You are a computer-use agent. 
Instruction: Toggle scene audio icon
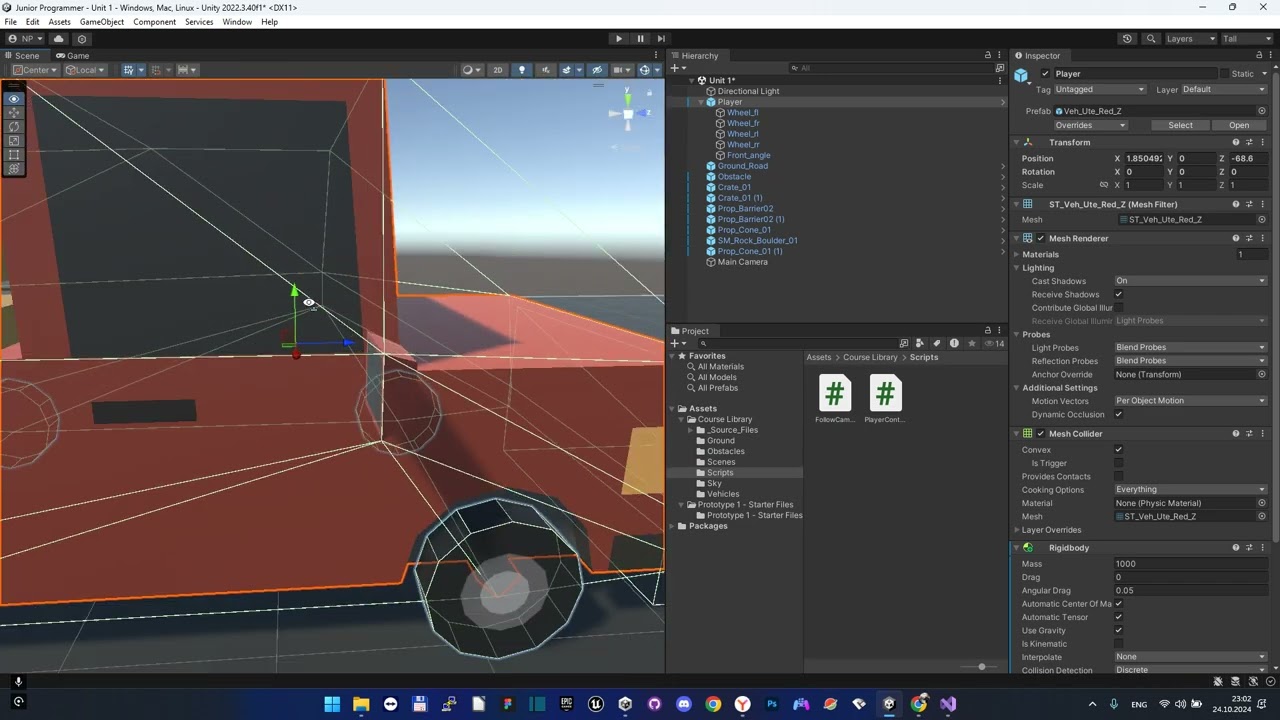click(x=545, y=70)
